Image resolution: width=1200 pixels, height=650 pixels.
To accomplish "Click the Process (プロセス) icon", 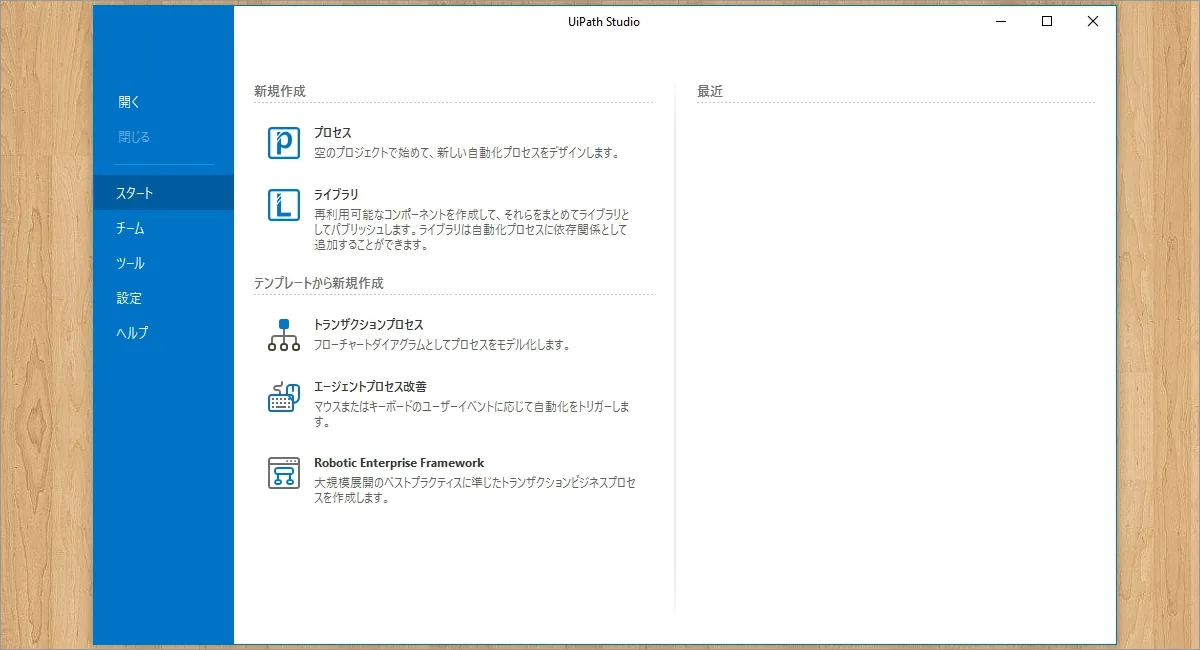I will click(284, 143).
